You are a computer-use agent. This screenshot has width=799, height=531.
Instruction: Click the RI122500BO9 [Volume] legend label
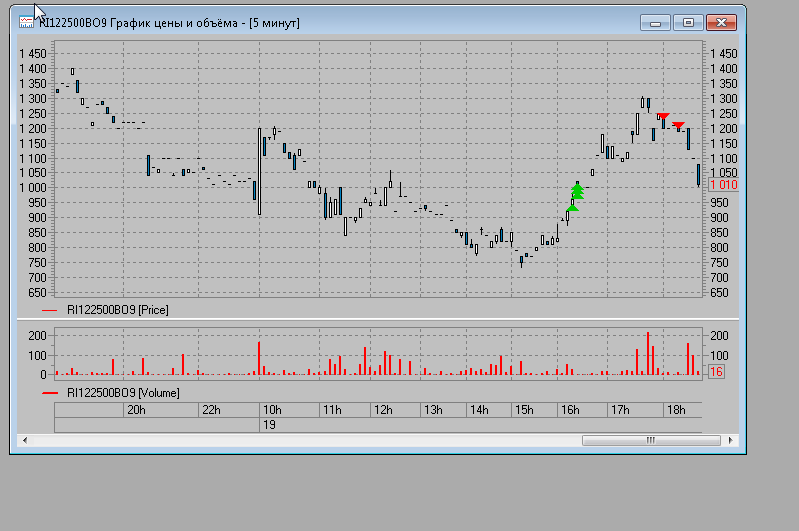(123, 393)
